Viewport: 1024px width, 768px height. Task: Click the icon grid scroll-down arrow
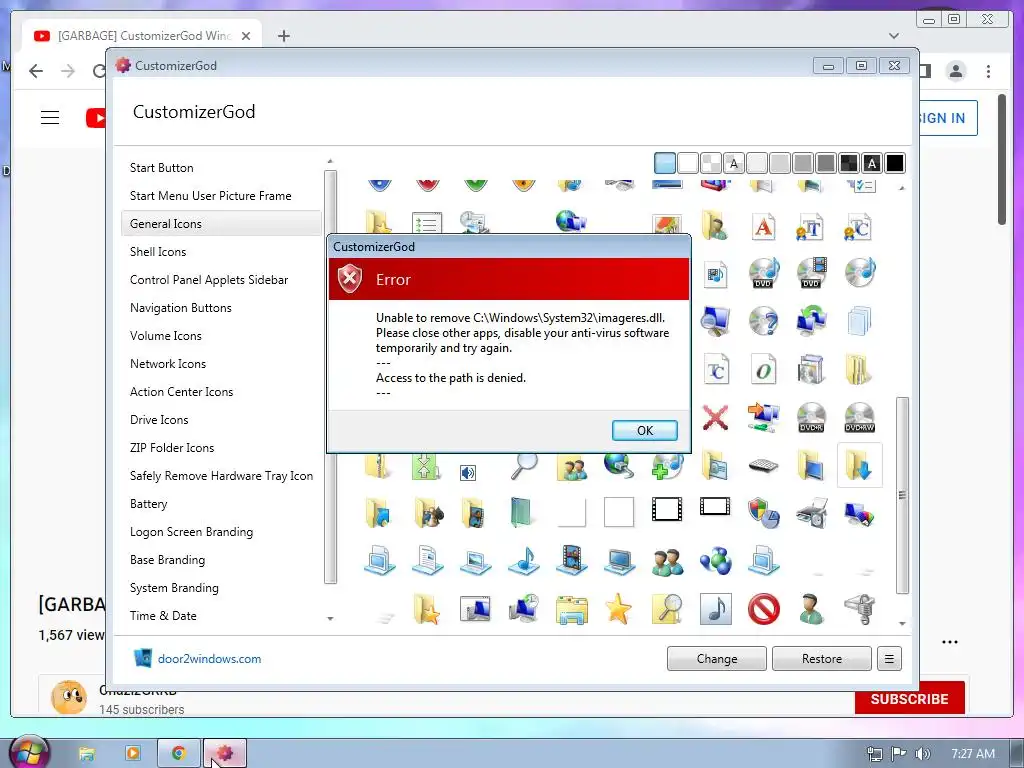click(902, 624)
